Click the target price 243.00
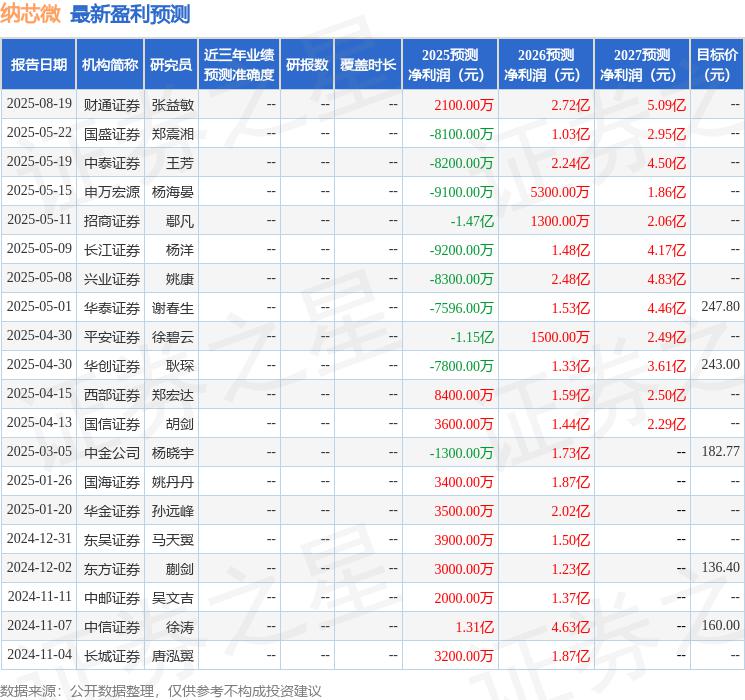The image size is (745, 700). point(720,364)
